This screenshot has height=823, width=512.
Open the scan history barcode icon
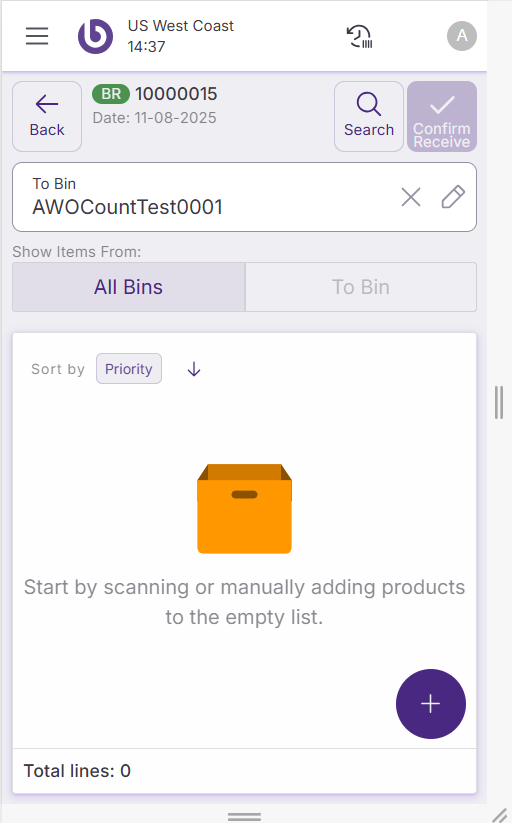coord(360,36)
